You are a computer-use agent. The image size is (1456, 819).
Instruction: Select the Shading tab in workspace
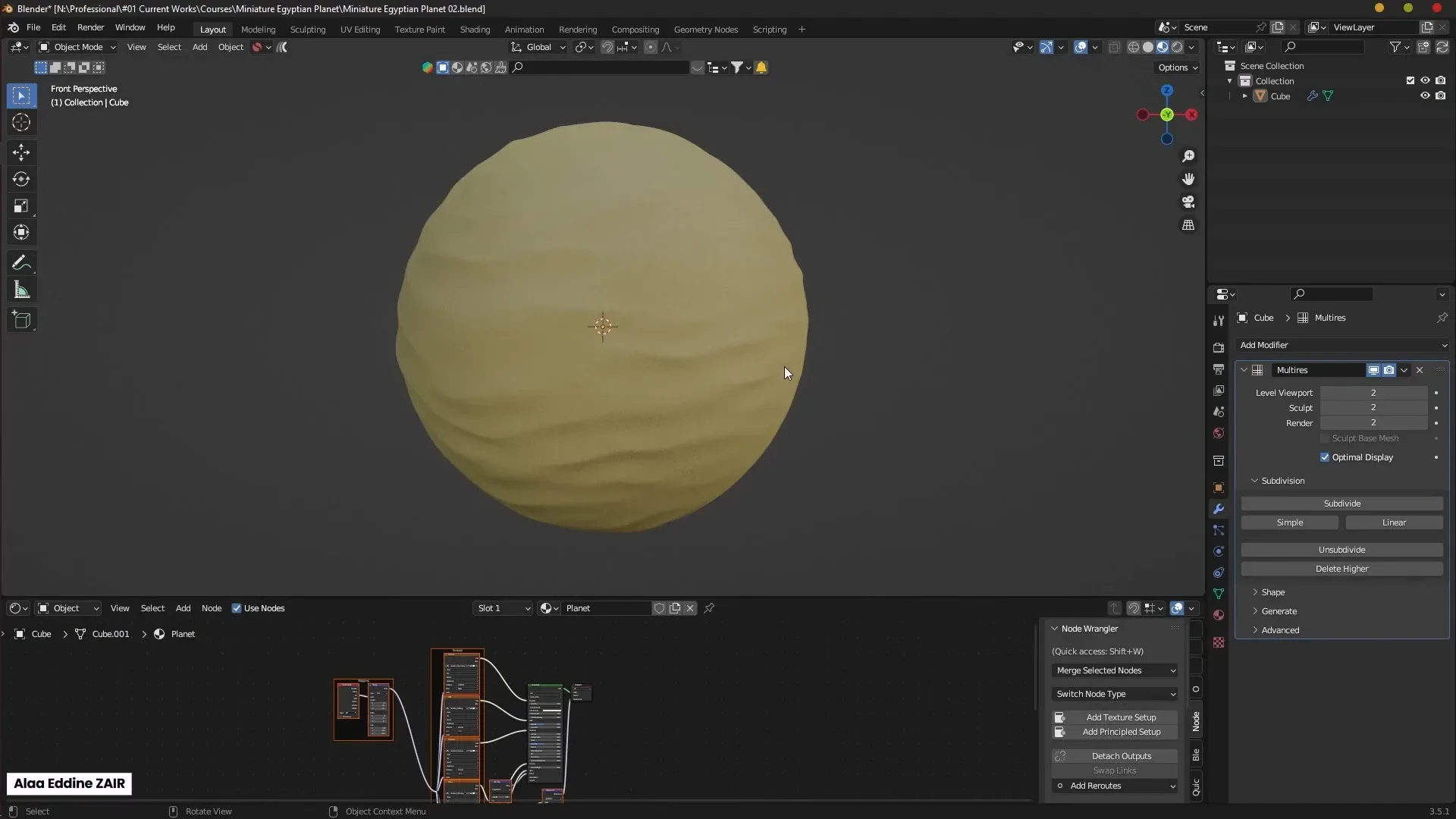(475, 29)
